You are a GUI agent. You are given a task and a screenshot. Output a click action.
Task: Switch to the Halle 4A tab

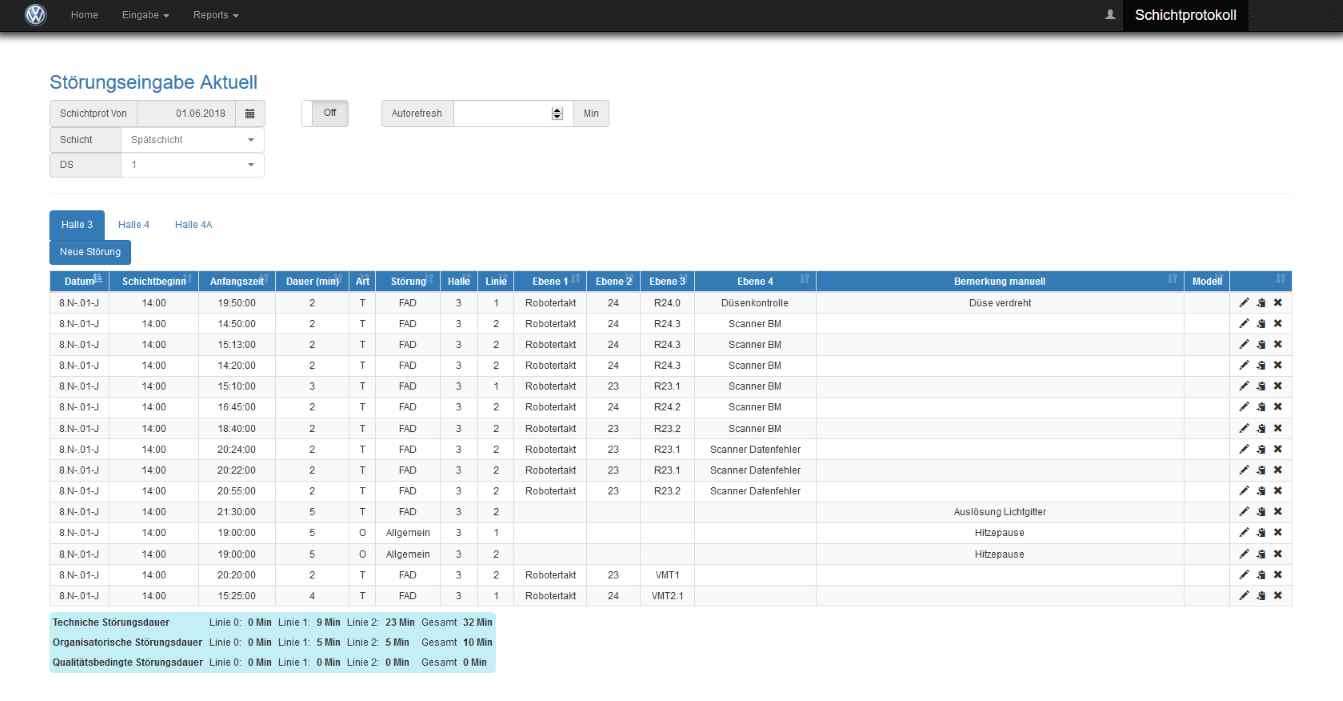(x=193, y=225)
